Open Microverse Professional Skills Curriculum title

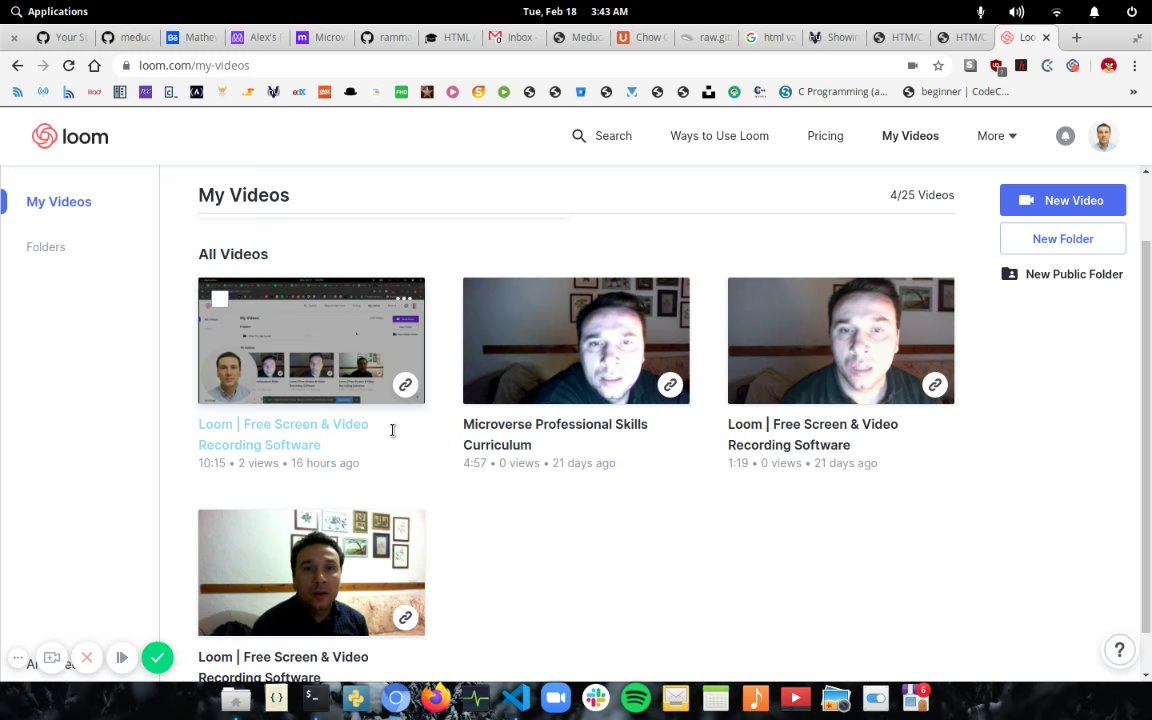pos(555,434)
